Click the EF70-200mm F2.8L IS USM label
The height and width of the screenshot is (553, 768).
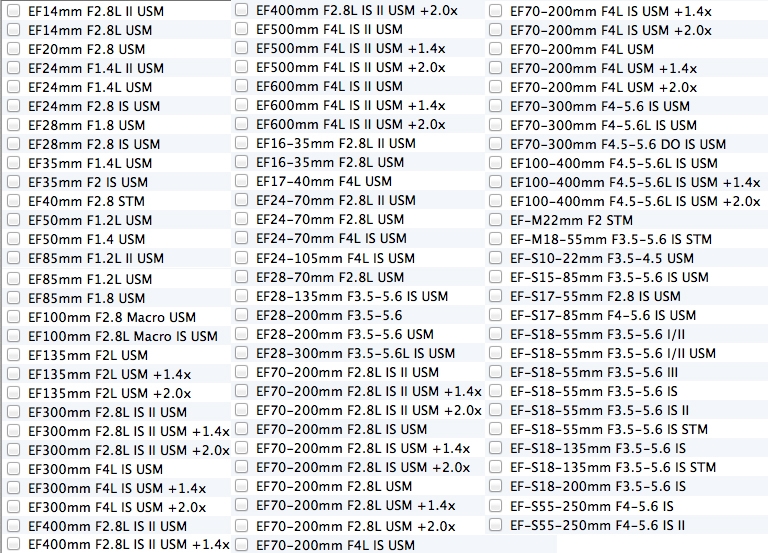[342, 429]
